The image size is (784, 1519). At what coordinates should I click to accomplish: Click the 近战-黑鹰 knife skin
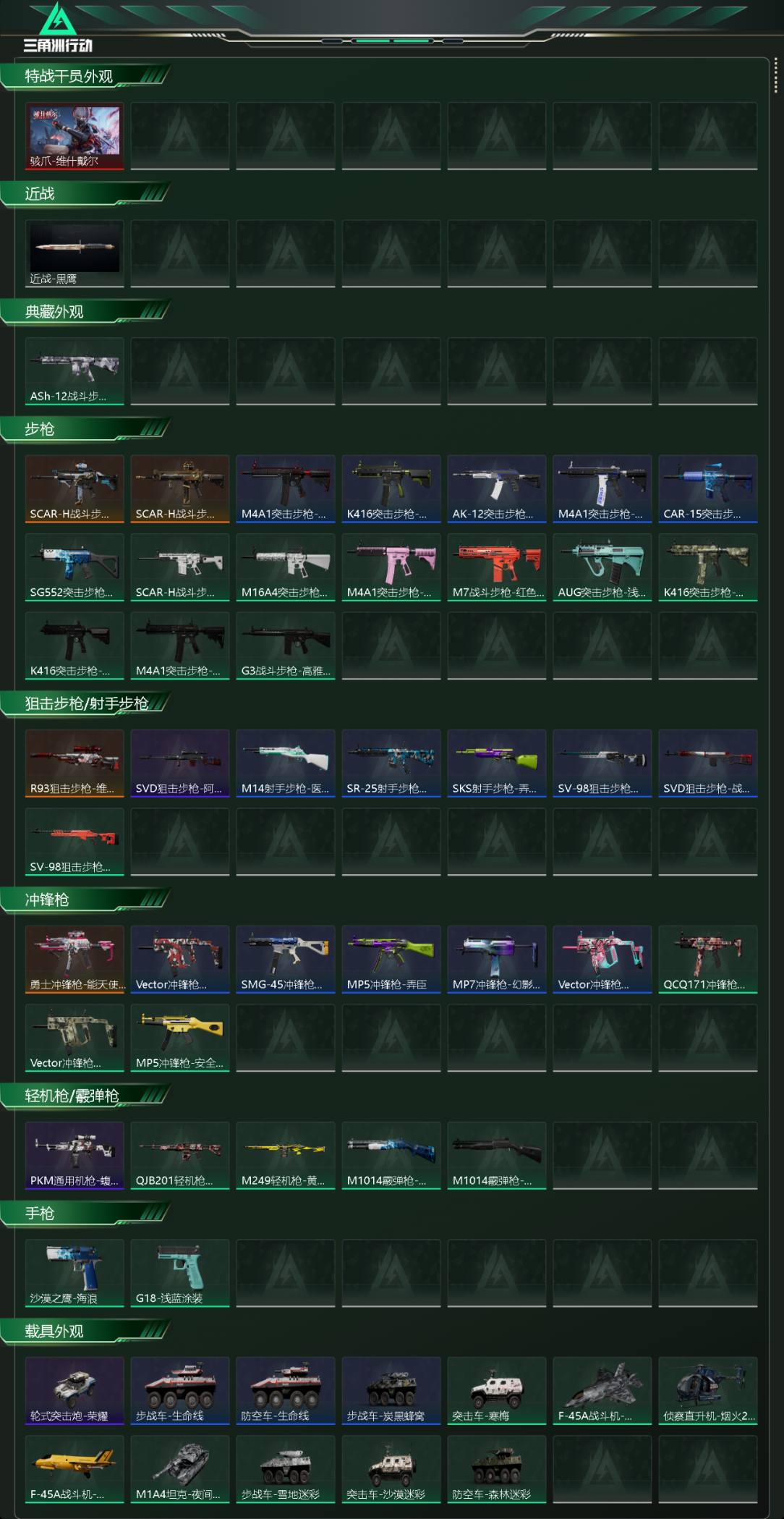pos(74,253)
